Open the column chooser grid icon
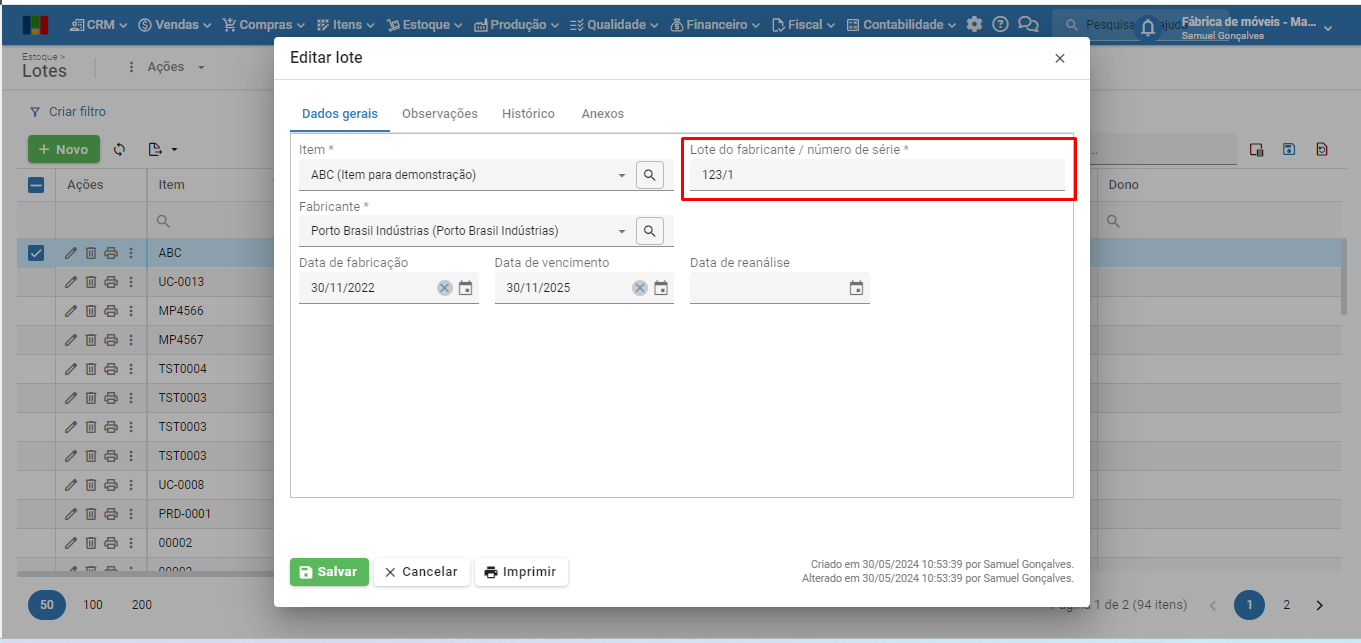This screenshot has height=643, width=1361. (x=1257, y=149)
